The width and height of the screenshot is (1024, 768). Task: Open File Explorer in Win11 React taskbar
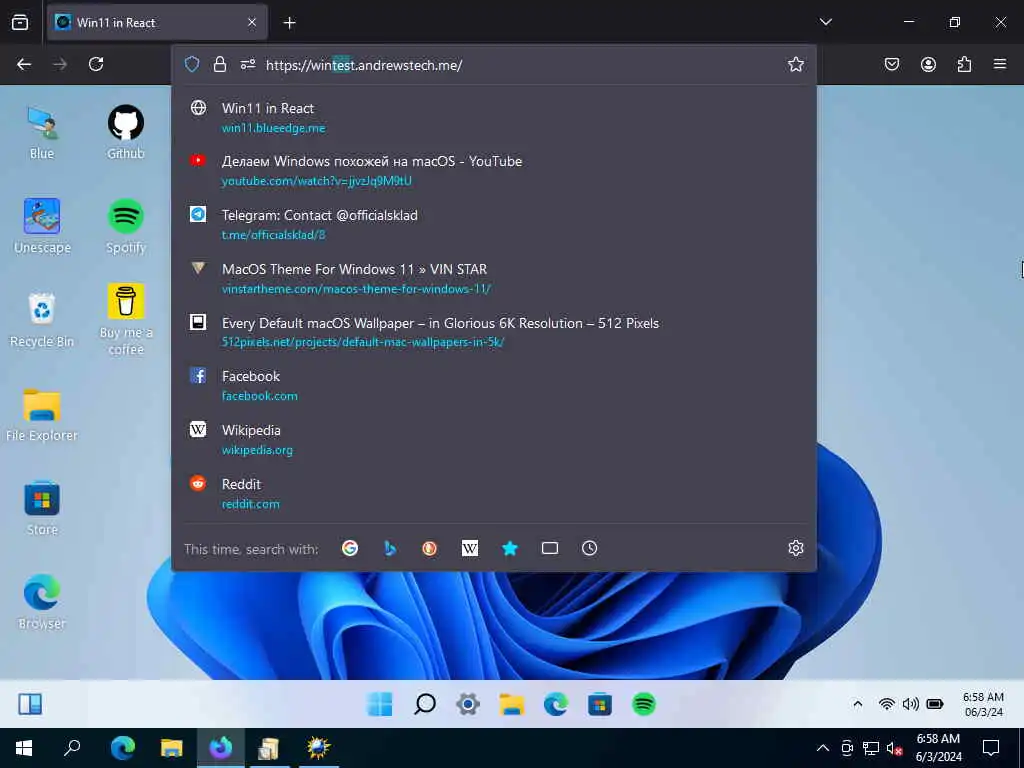coord(512,704)
